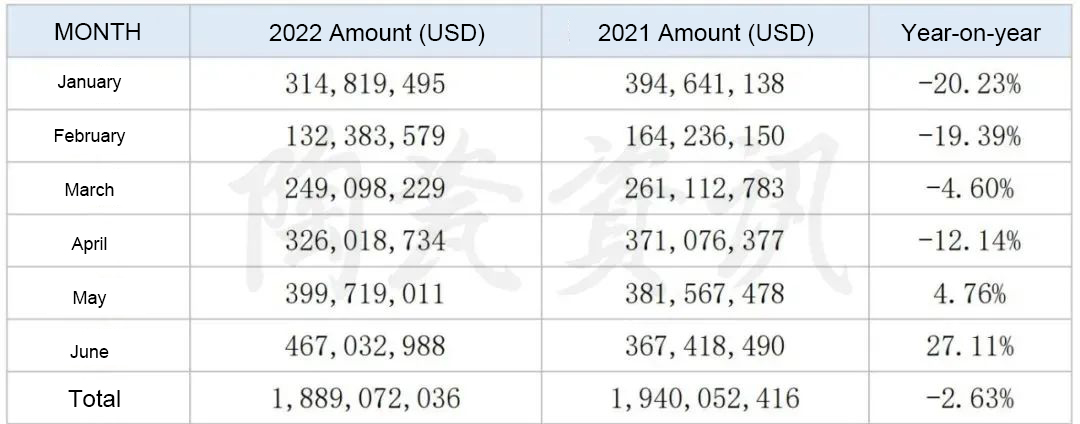The width and height of the screenshot is (1080, 424).
Task: Click the 2021 Amount (USD) header
Action: coord(706,34)
